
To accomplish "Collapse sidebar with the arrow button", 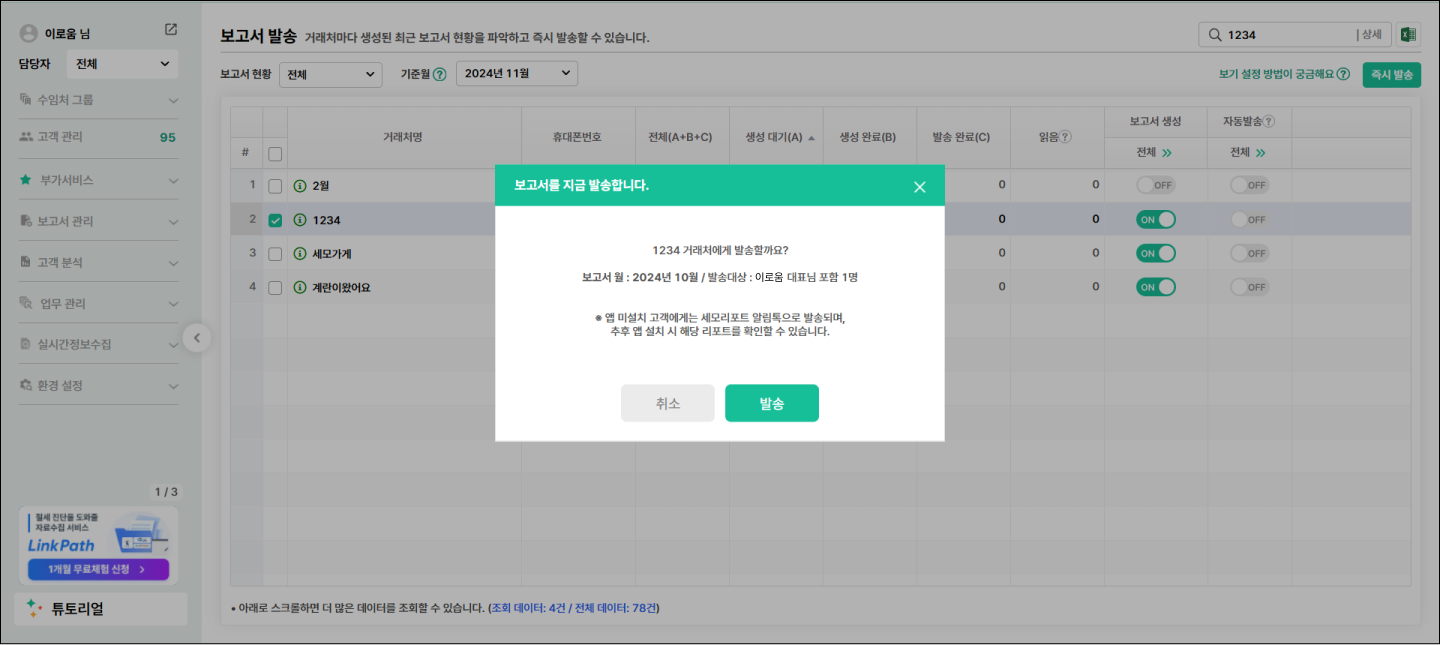I will click(x=197, y=338).
